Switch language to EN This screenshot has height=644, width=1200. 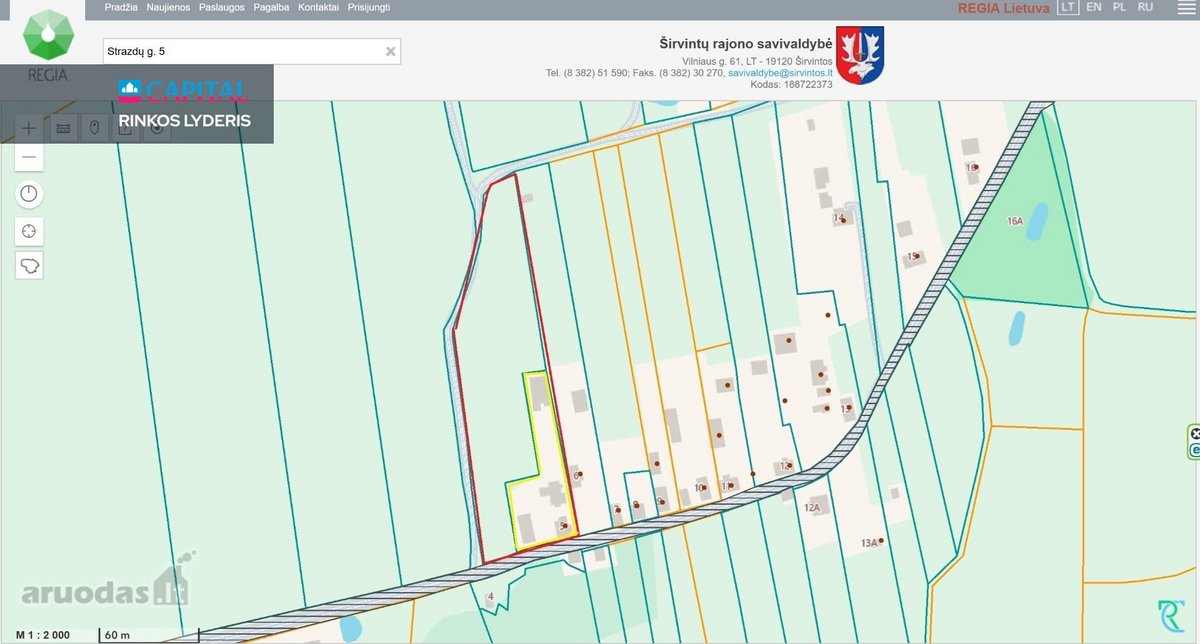point(1094,7)
